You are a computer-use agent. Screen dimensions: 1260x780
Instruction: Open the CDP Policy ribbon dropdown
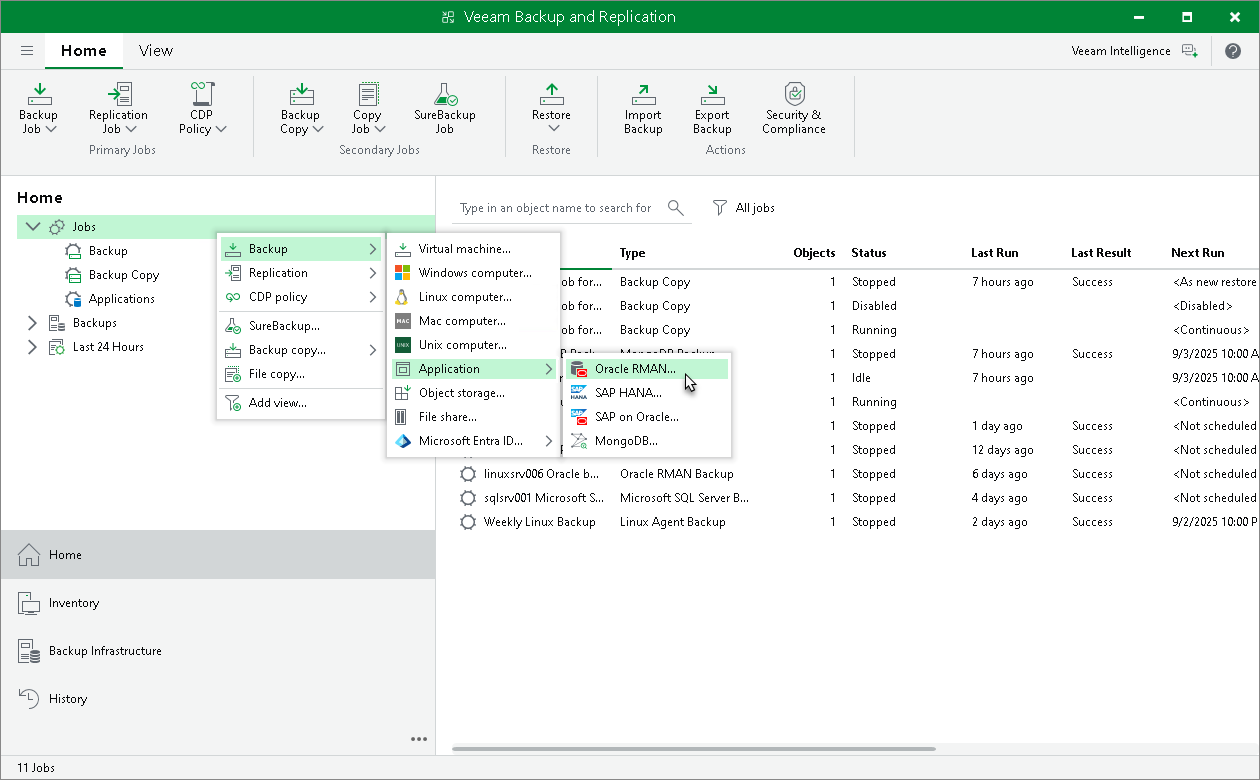click(x=202, y=109)
